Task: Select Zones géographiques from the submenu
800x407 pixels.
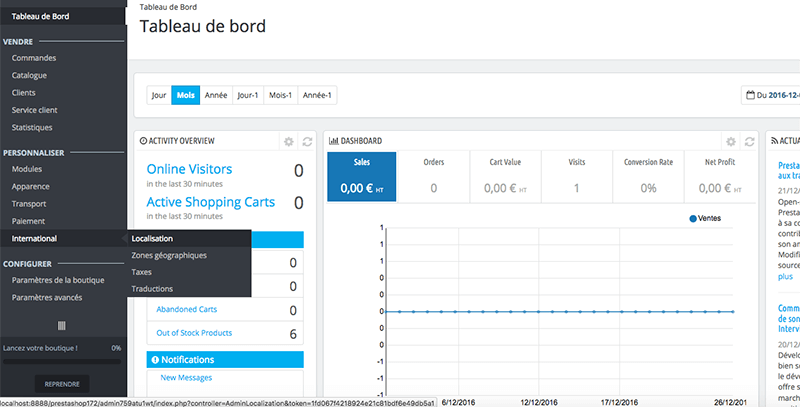Action: pos(169,255)
